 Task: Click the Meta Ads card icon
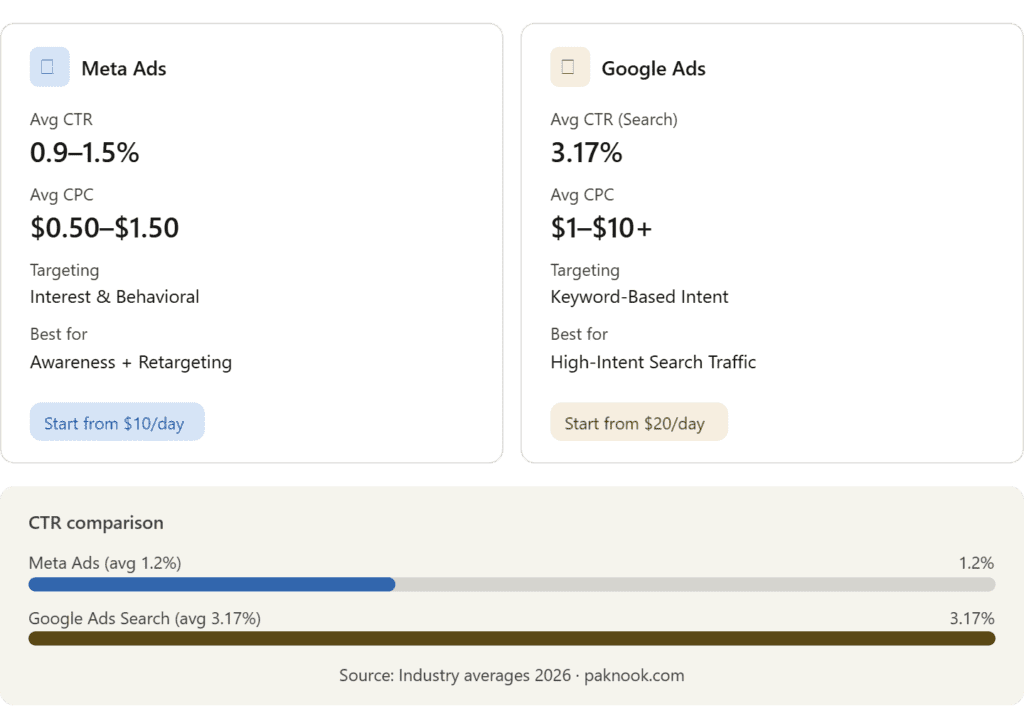[x=50, y=67]
